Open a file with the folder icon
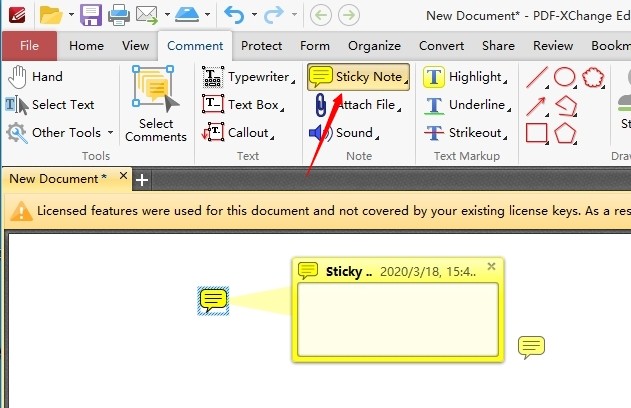 [x=51, y=15]
